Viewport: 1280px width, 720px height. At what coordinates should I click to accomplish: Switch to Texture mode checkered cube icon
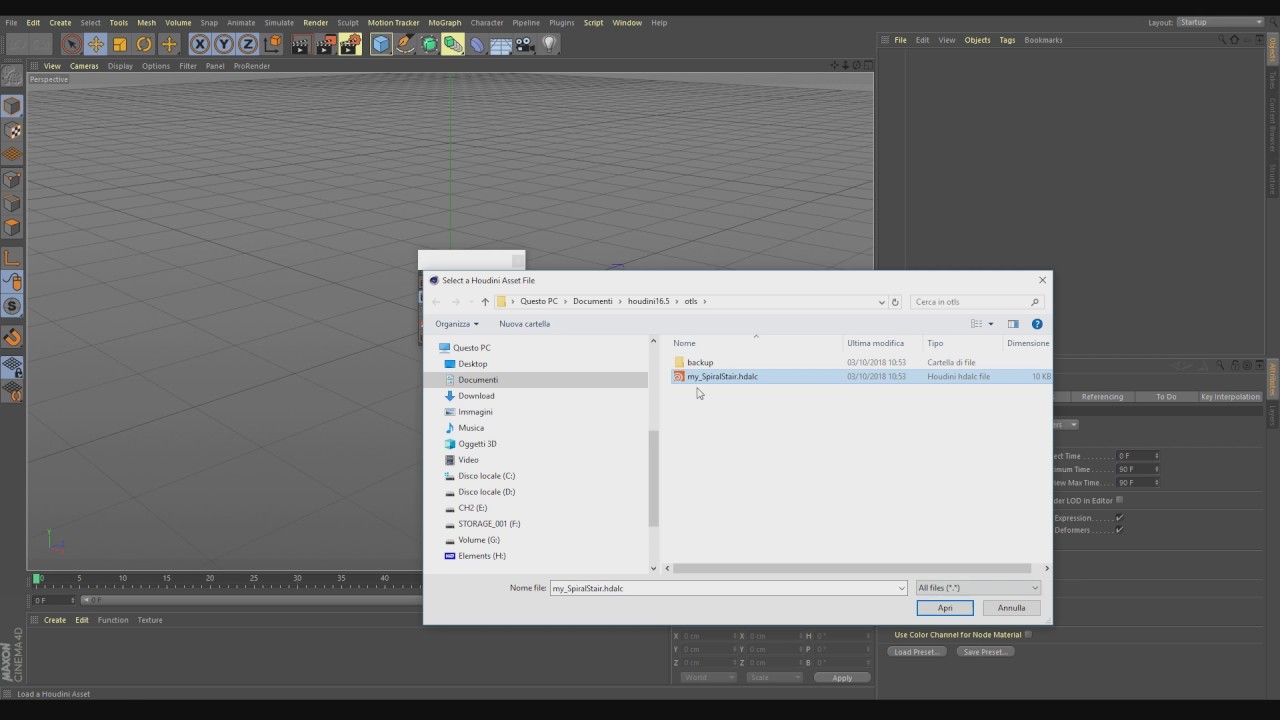pyautogui.click(x=12, y=131)
